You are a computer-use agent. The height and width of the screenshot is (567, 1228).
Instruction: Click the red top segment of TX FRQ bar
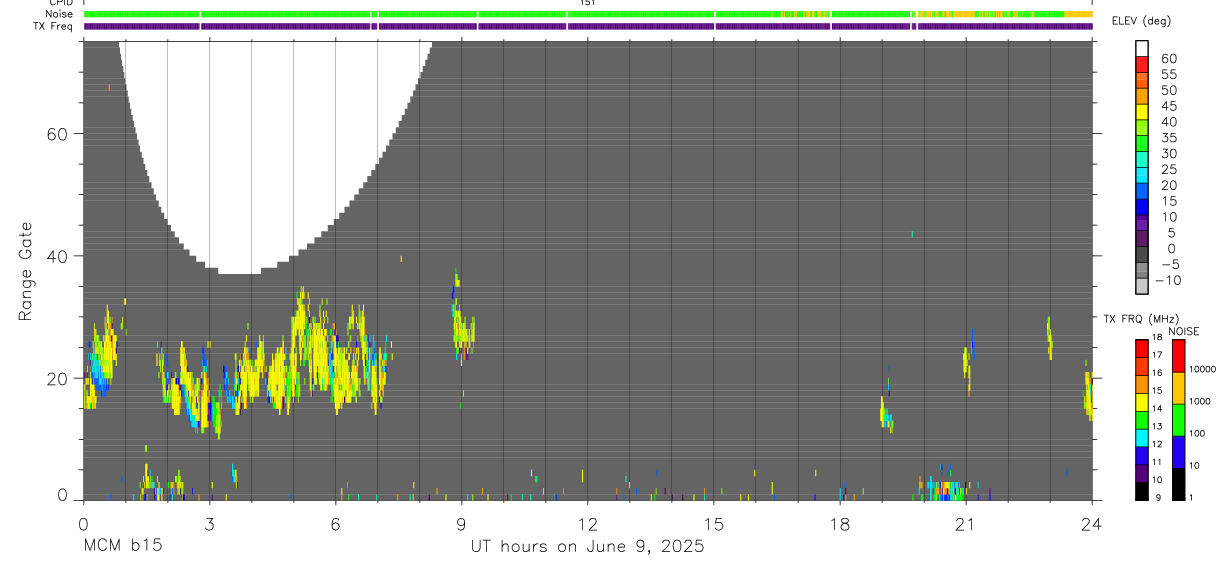(x=1142, y=348)
